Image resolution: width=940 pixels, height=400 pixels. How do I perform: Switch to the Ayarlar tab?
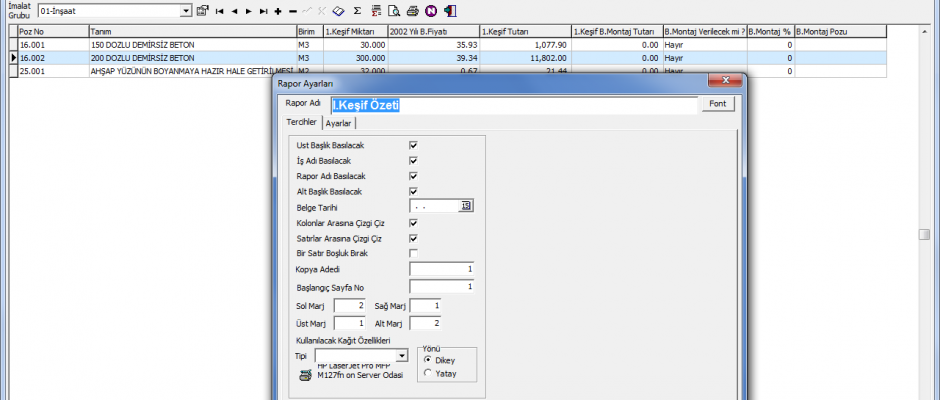[339, 123]
